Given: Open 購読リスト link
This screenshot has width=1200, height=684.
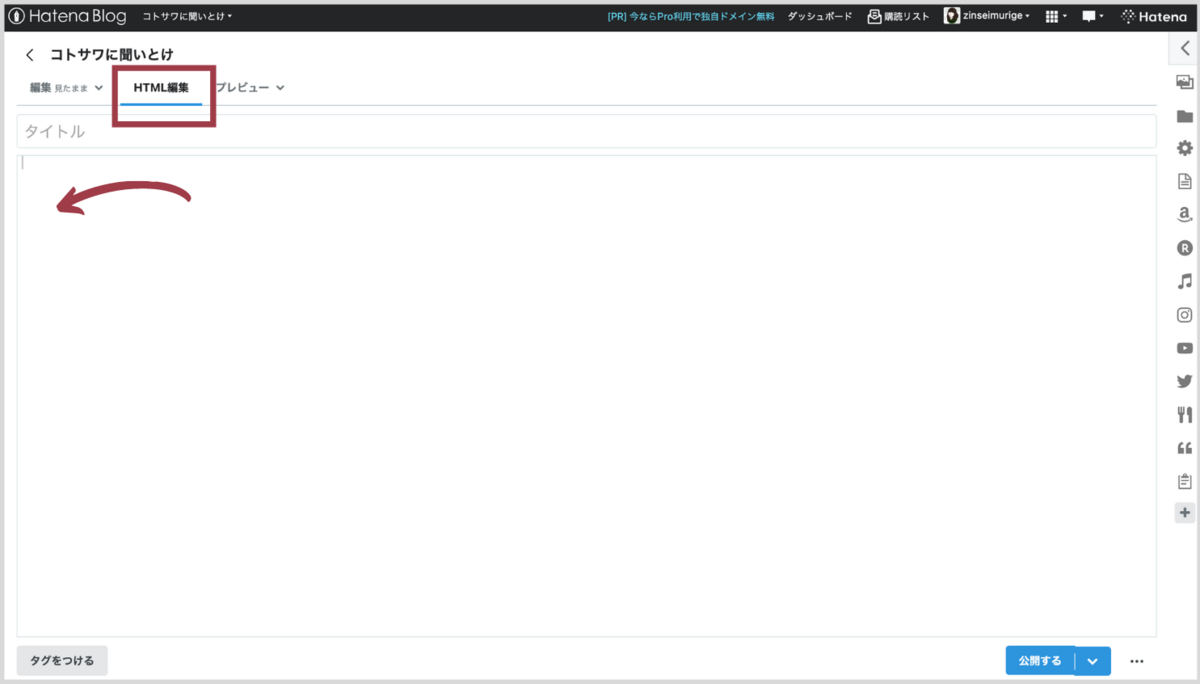Looking at the screenshot, I should click(898, 16).
